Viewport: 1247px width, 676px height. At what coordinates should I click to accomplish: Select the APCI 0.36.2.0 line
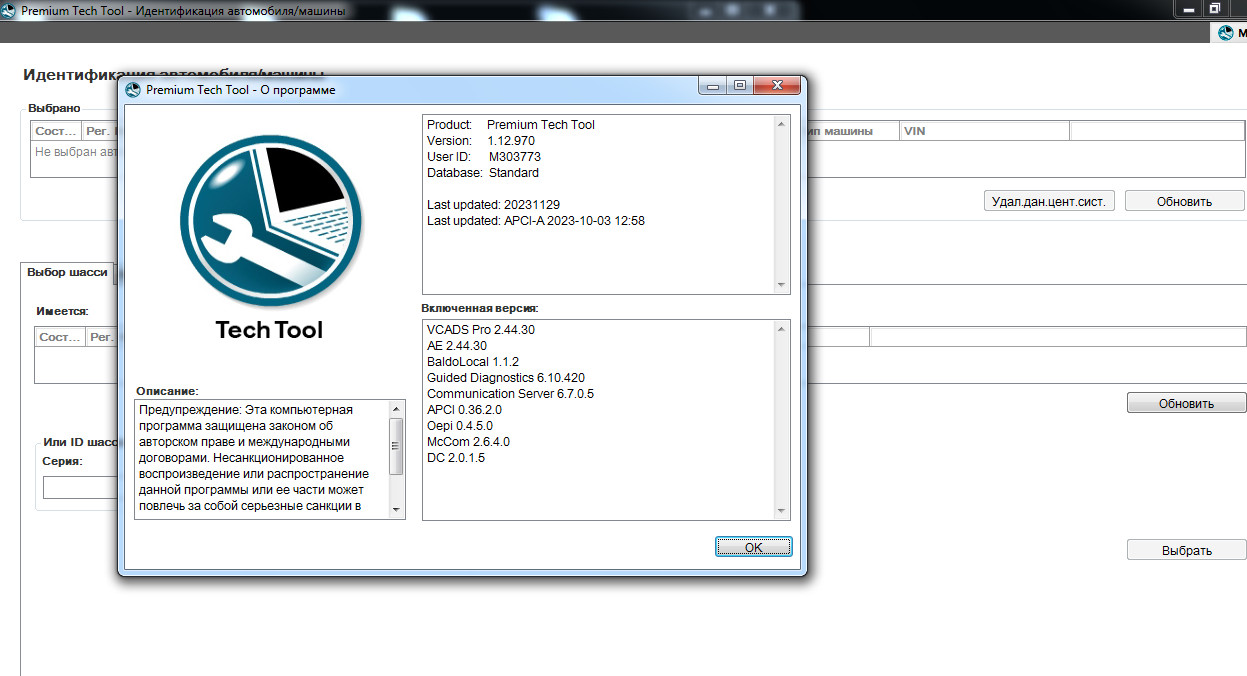pyautogui.click(x=464, y=409)
